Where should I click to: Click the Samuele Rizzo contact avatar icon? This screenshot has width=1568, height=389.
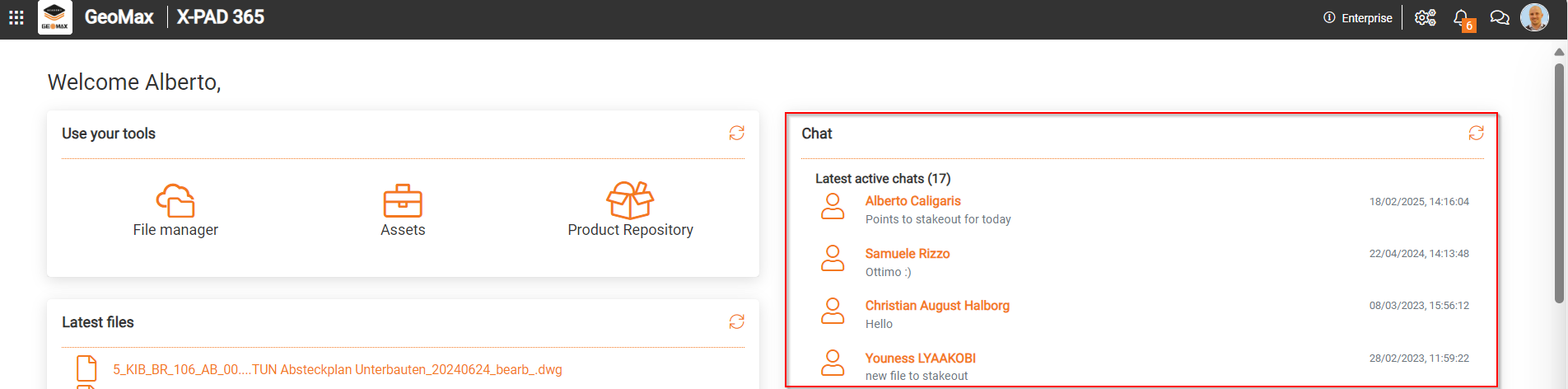pyautogui.click(x=833, y=258)
